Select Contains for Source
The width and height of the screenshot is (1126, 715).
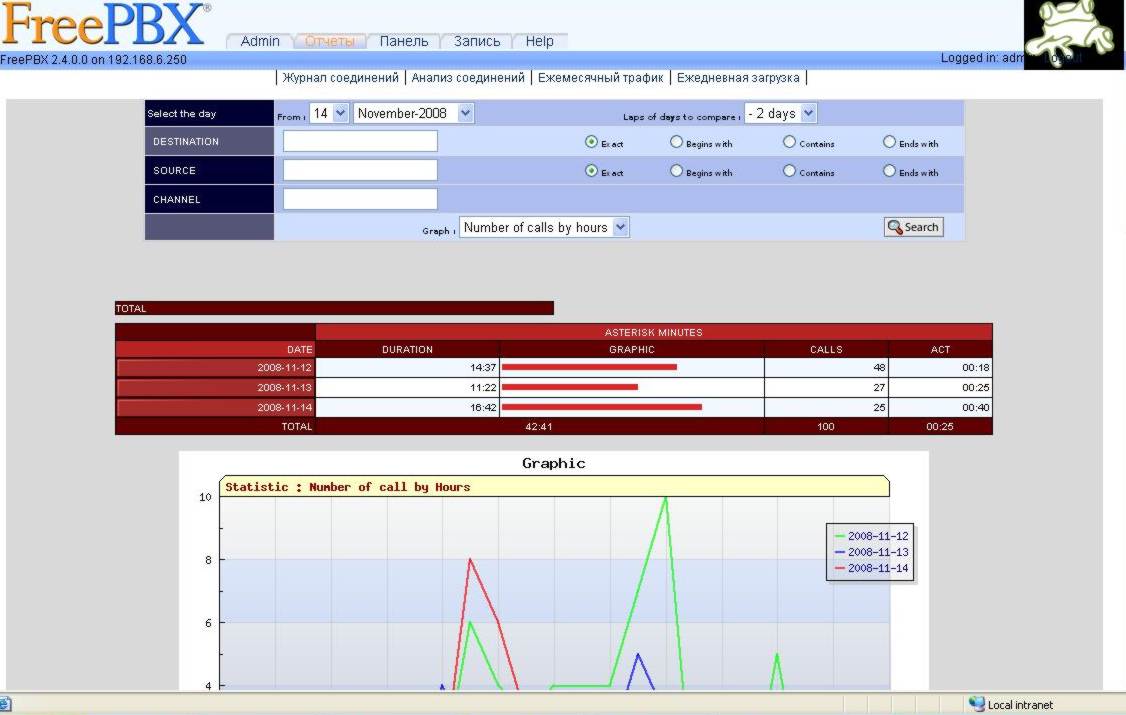pos(789,171)
